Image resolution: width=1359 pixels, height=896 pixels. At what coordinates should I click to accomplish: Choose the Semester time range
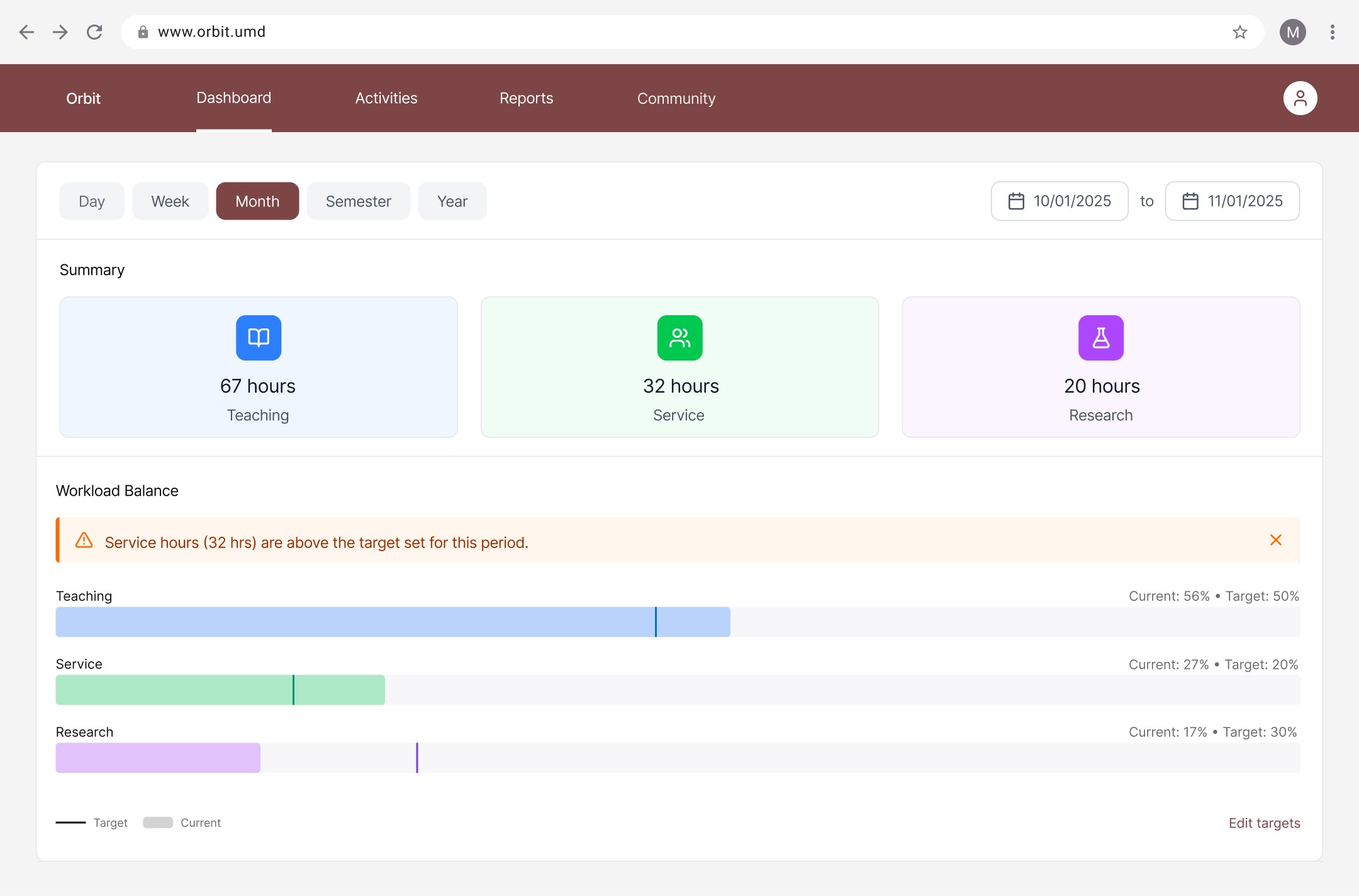coord(358,201)
